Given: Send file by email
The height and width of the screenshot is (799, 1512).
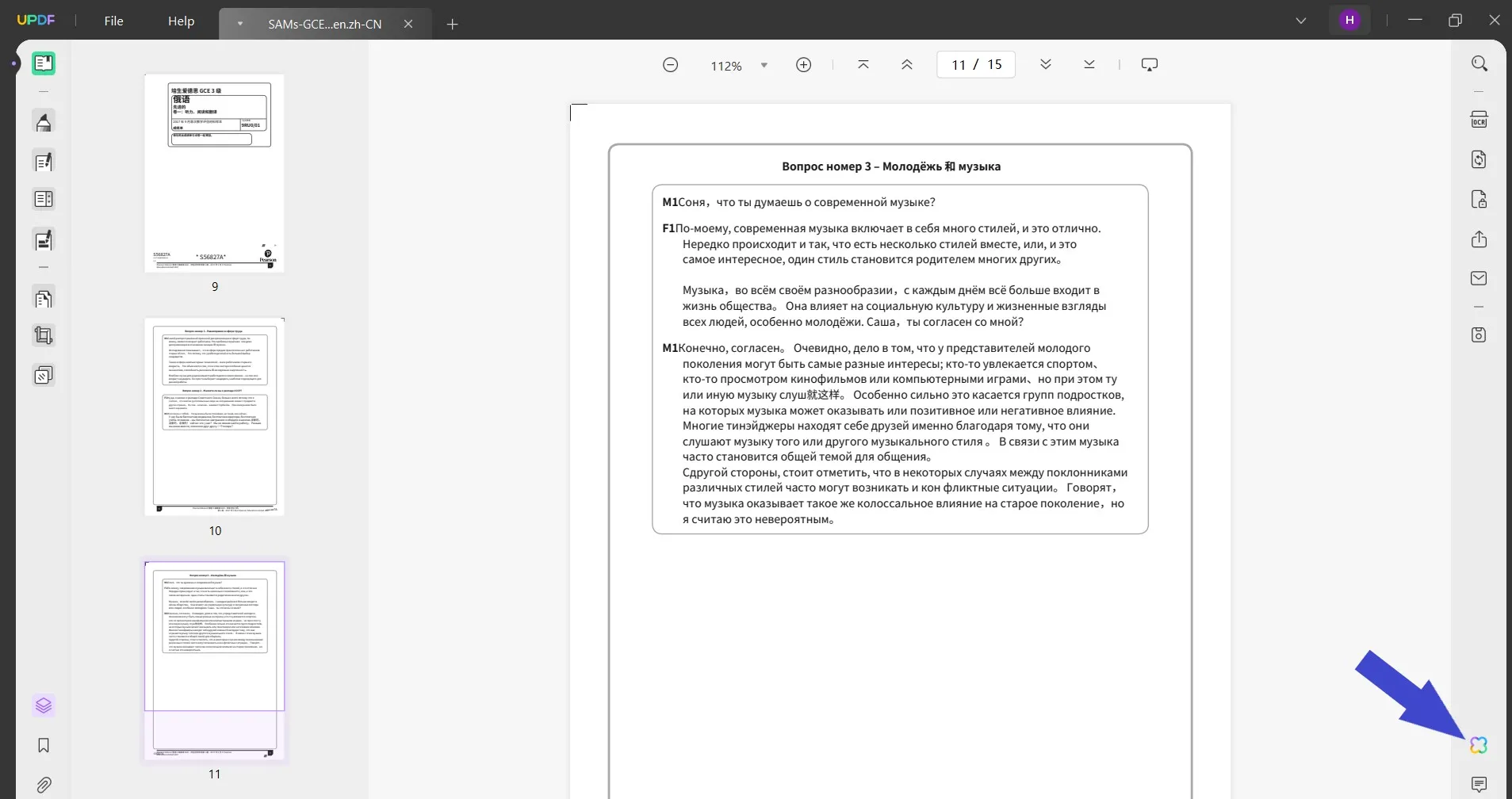Looking at the screenshot, I should pos(1479,278).
